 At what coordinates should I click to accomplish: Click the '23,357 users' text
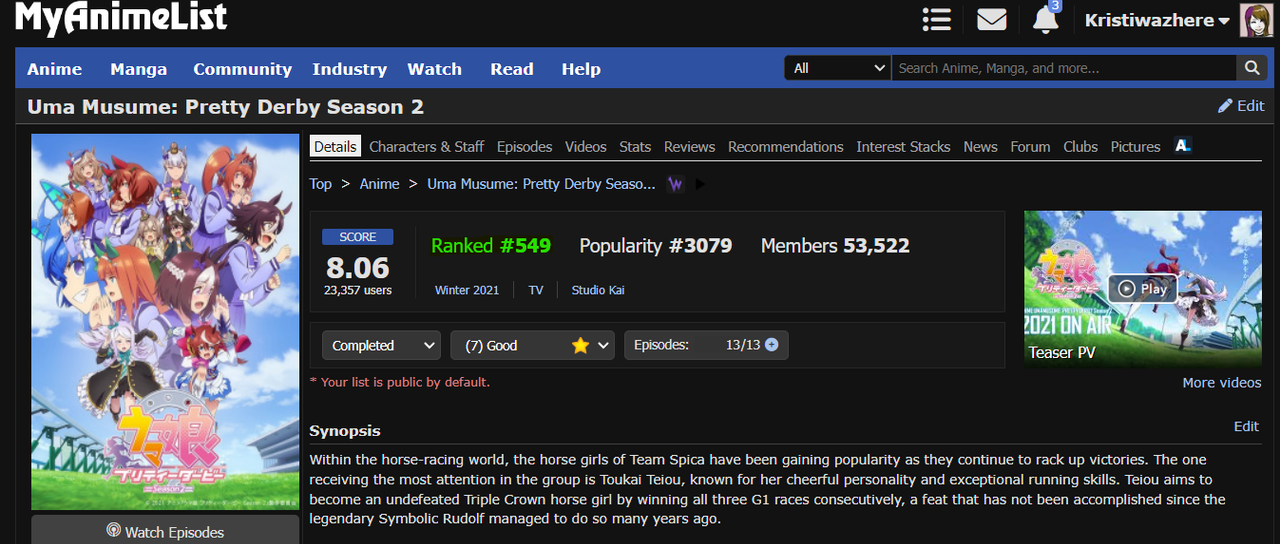tap(358, 291)
